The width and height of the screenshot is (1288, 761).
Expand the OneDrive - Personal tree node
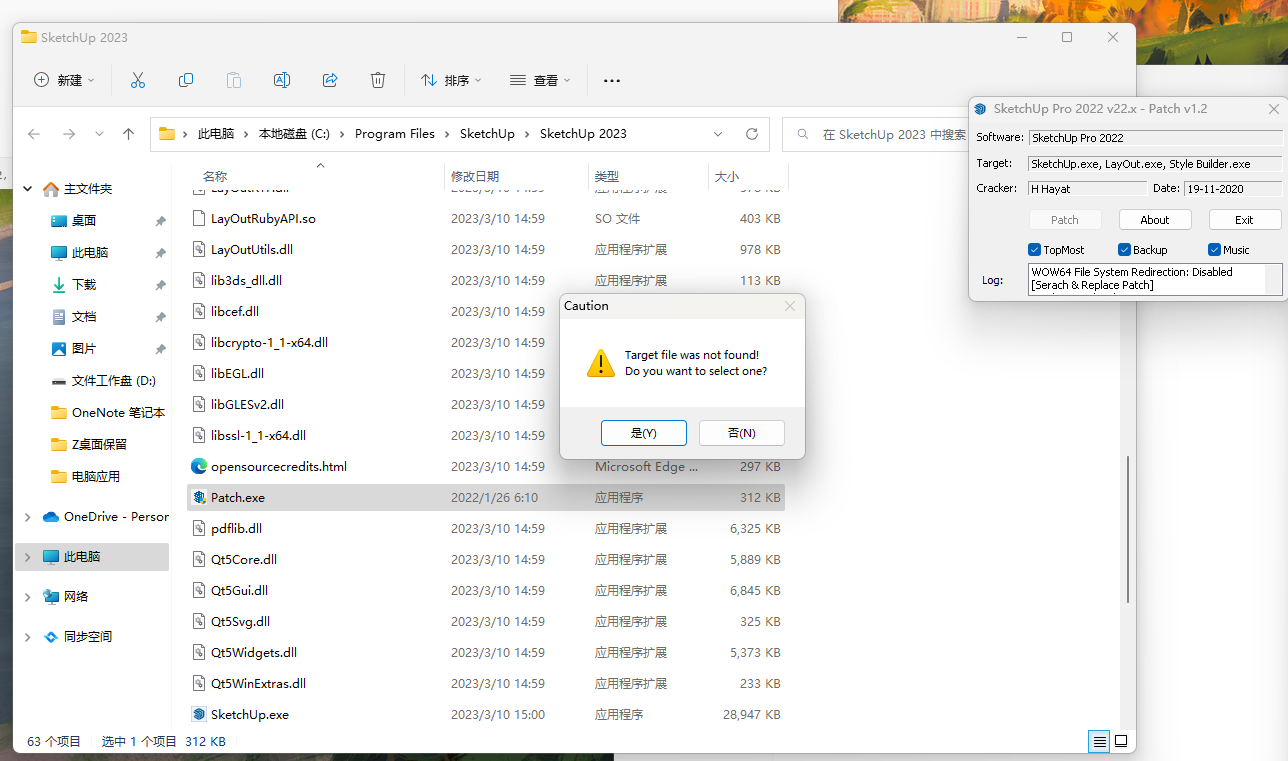[27, 517]
